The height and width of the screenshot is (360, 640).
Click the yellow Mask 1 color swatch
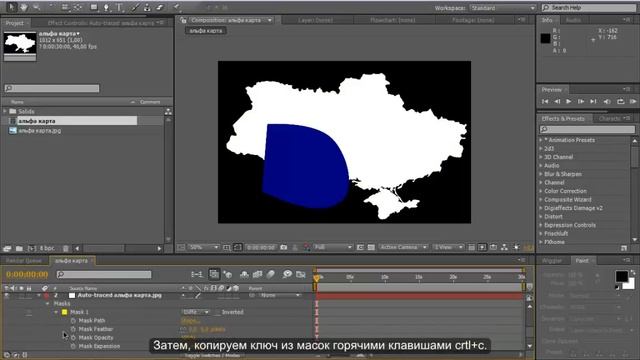click(x=64, y=312)
